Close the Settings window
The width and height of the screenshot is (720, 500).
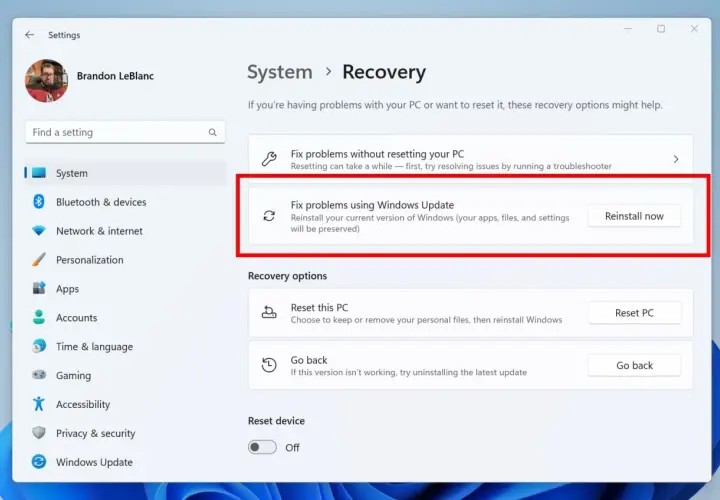click(x=694, y=29)
